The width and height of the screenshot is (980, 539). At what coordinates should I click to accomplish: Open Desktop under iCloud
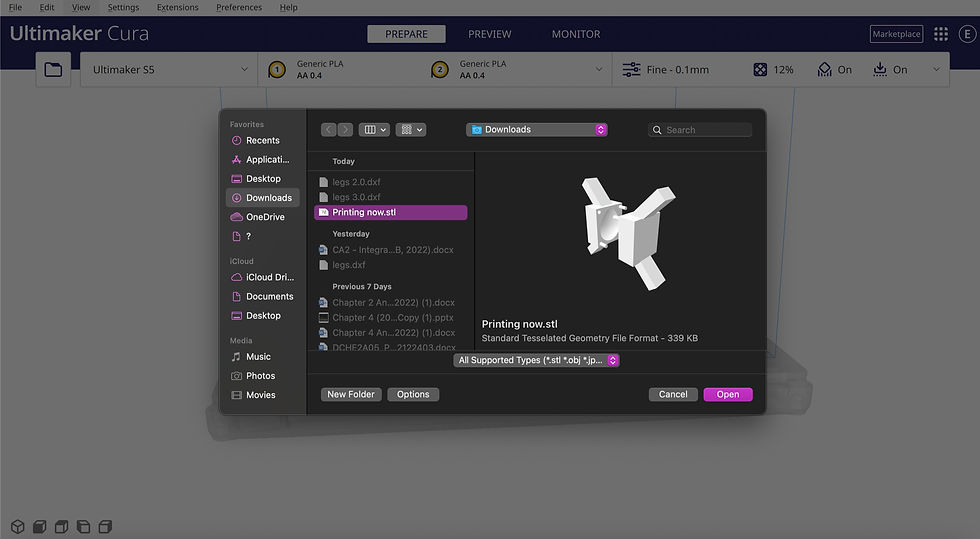(262, 316)
